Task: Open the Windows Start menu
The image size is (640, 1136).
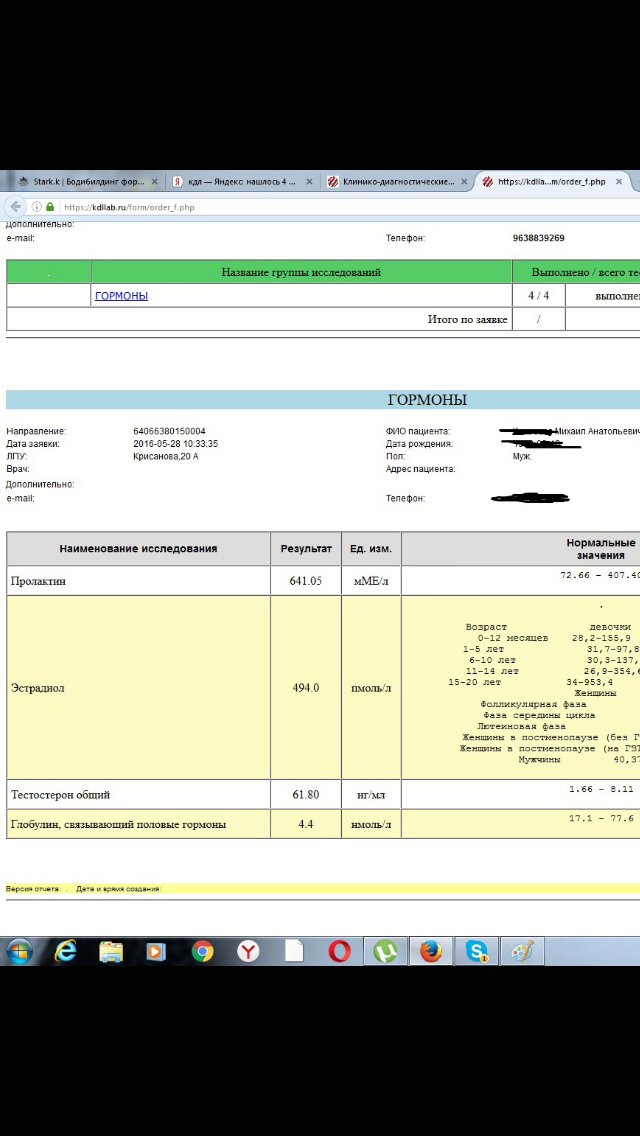Action: (x=20, y=951)
